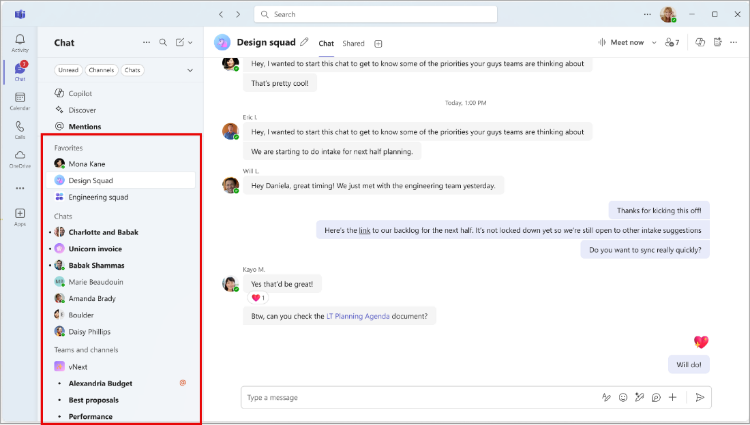This screenshot has width=750, height=425.
Task: Open the new chat dropdown arrow
Action: [x=190, y=43]
